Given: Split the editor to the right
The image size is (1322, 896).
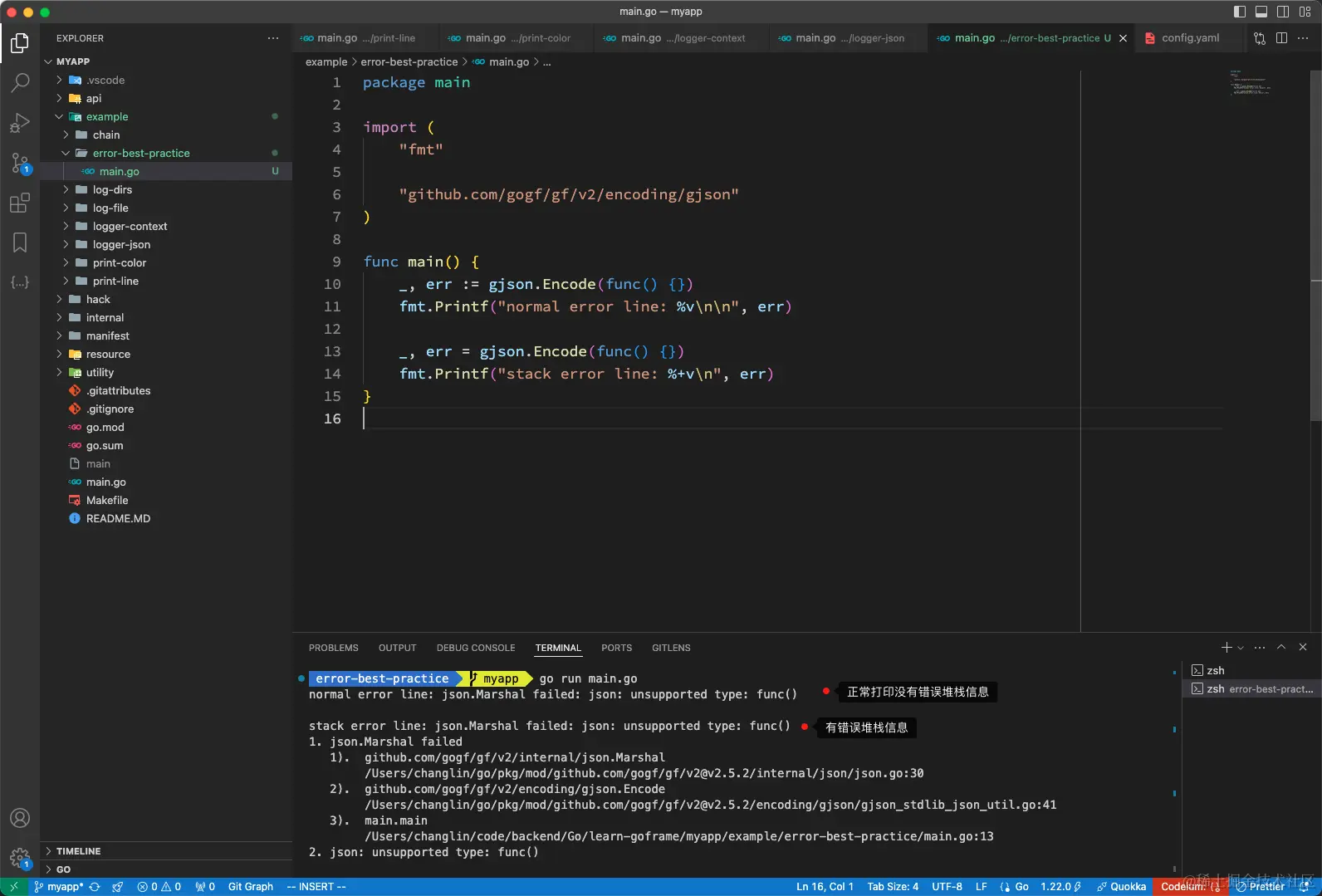Looking at the screenshot, I should tap(1281, 38).
